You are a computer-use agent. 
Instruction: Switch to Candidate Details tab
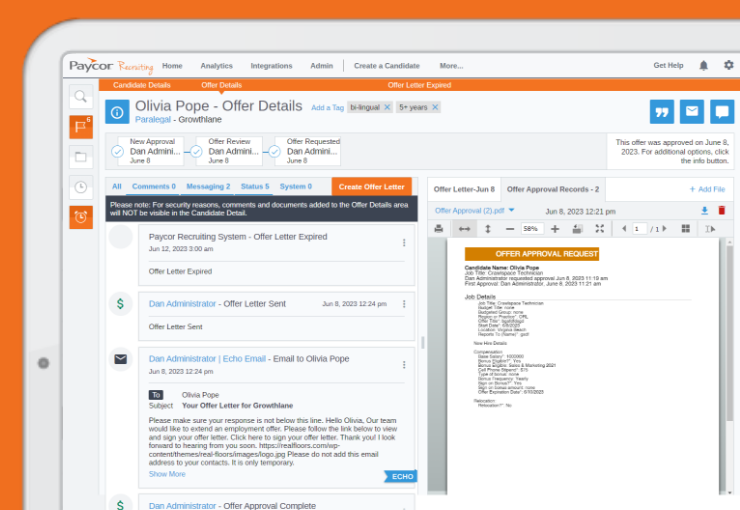(x=142, y=85)
